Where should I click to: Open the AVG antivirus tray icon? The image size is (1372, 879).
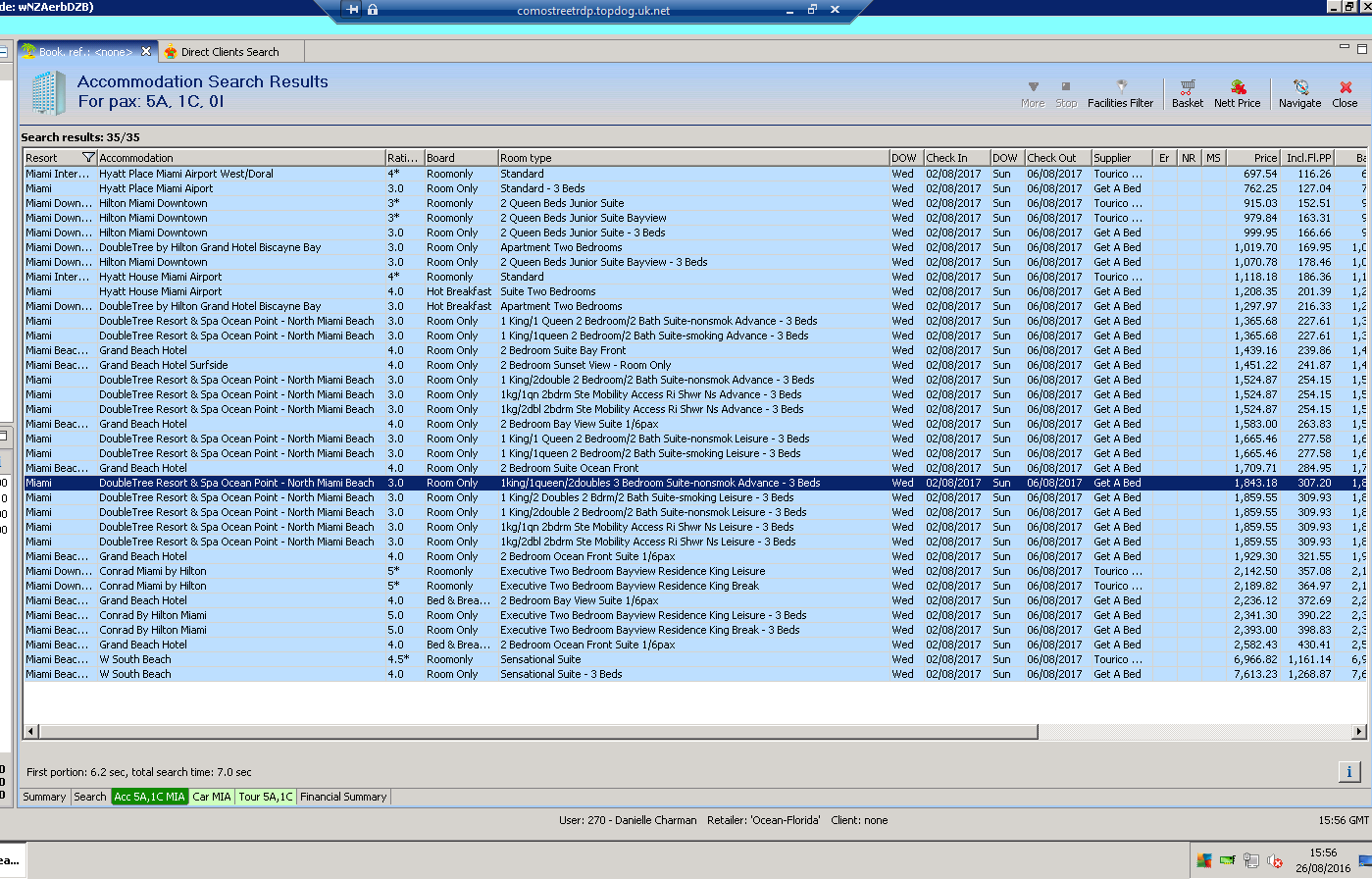(x=1204, y=861)
